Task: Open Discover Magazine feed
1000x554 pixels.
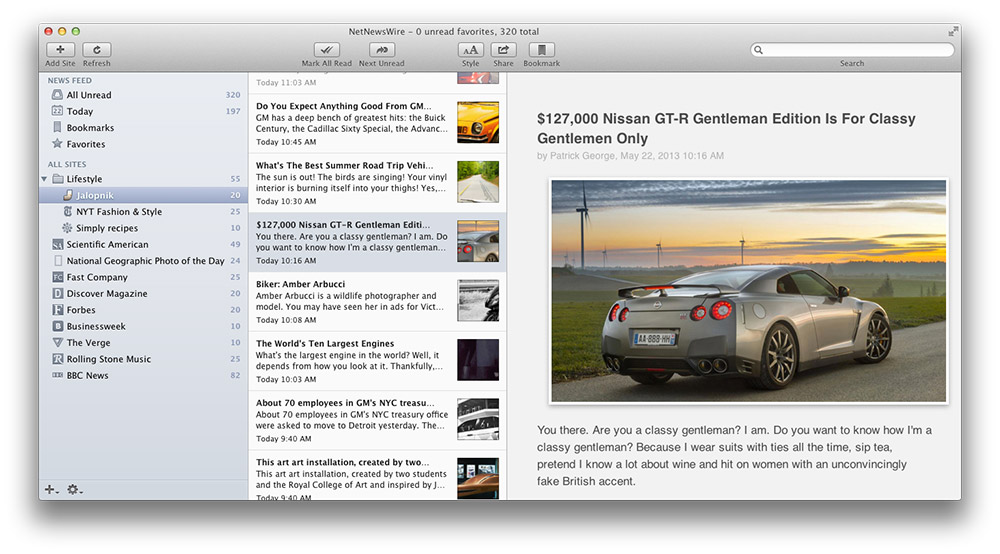Action: (x=145, y=293)
